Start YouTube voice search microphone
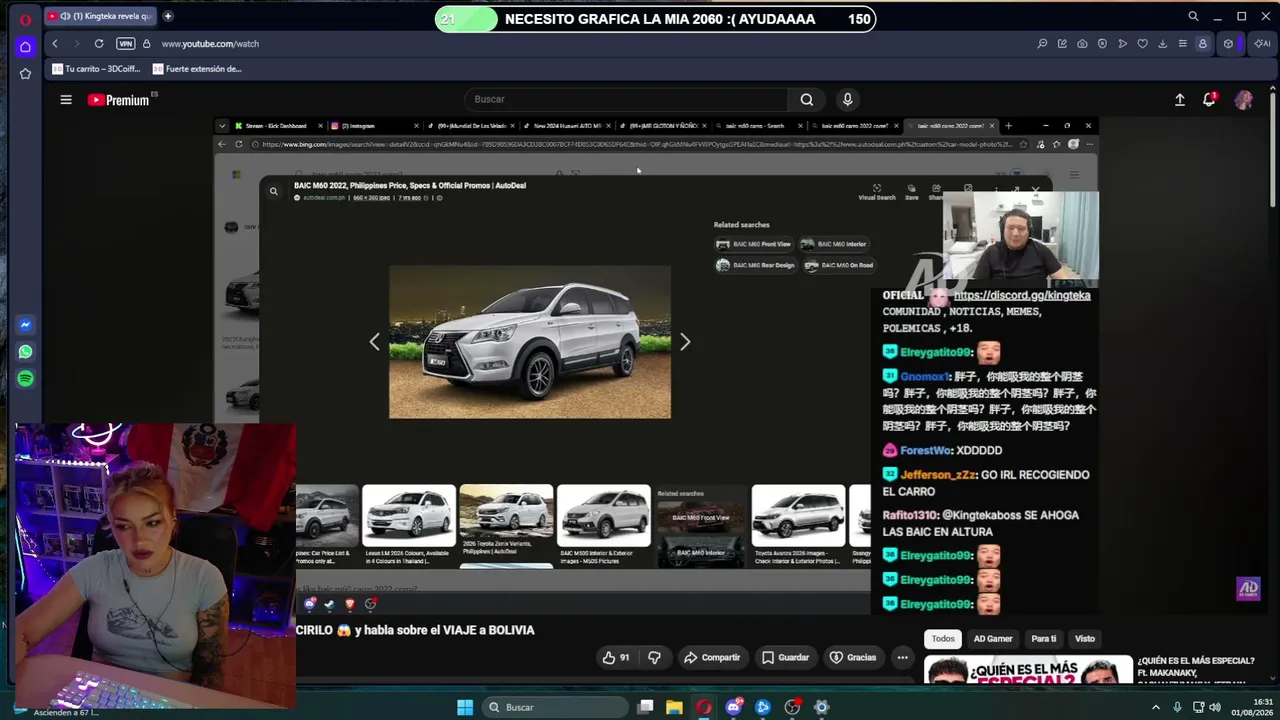 coord(847,99)
